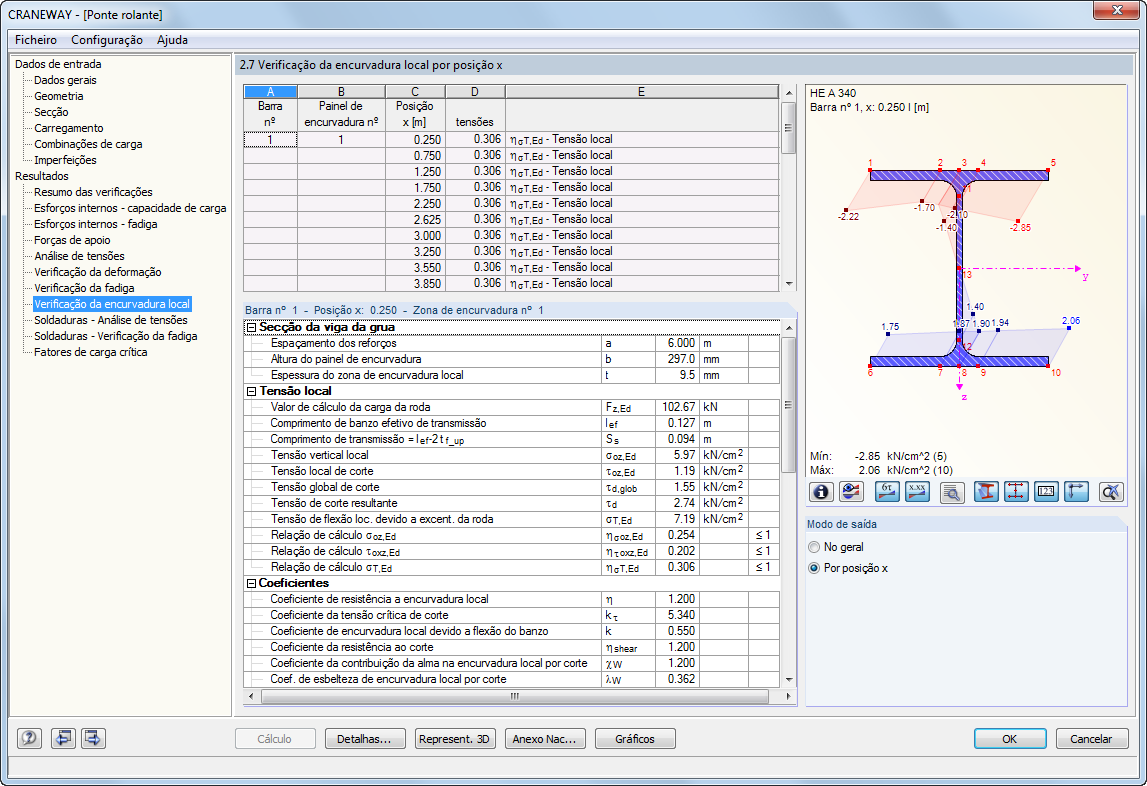Select the 'No geral' output mode
The height and width of the screenshot is (786, 1147).
tap(814, 547)
